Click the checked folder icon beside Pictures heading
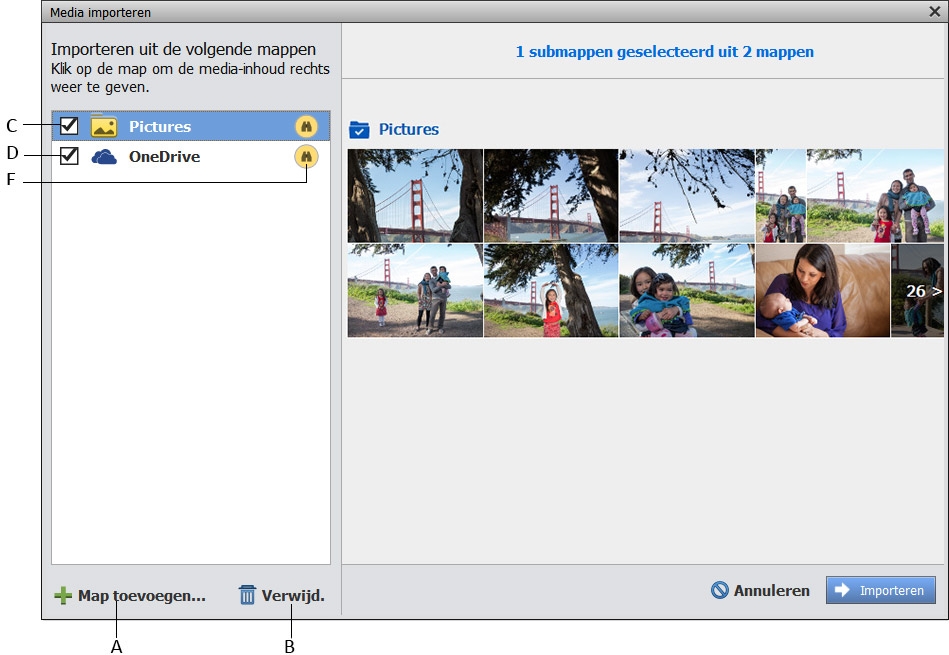949x655 pixels. coord(360,128)
